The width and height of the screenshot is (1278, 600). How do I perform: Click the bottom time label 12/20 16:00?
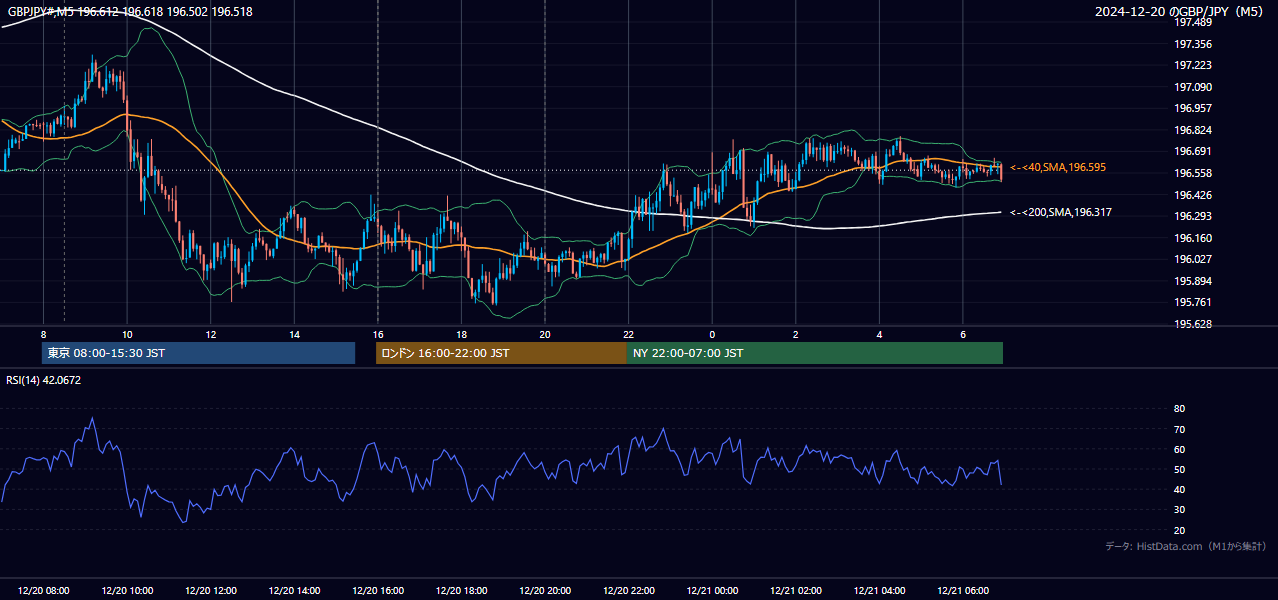[378, 591]
